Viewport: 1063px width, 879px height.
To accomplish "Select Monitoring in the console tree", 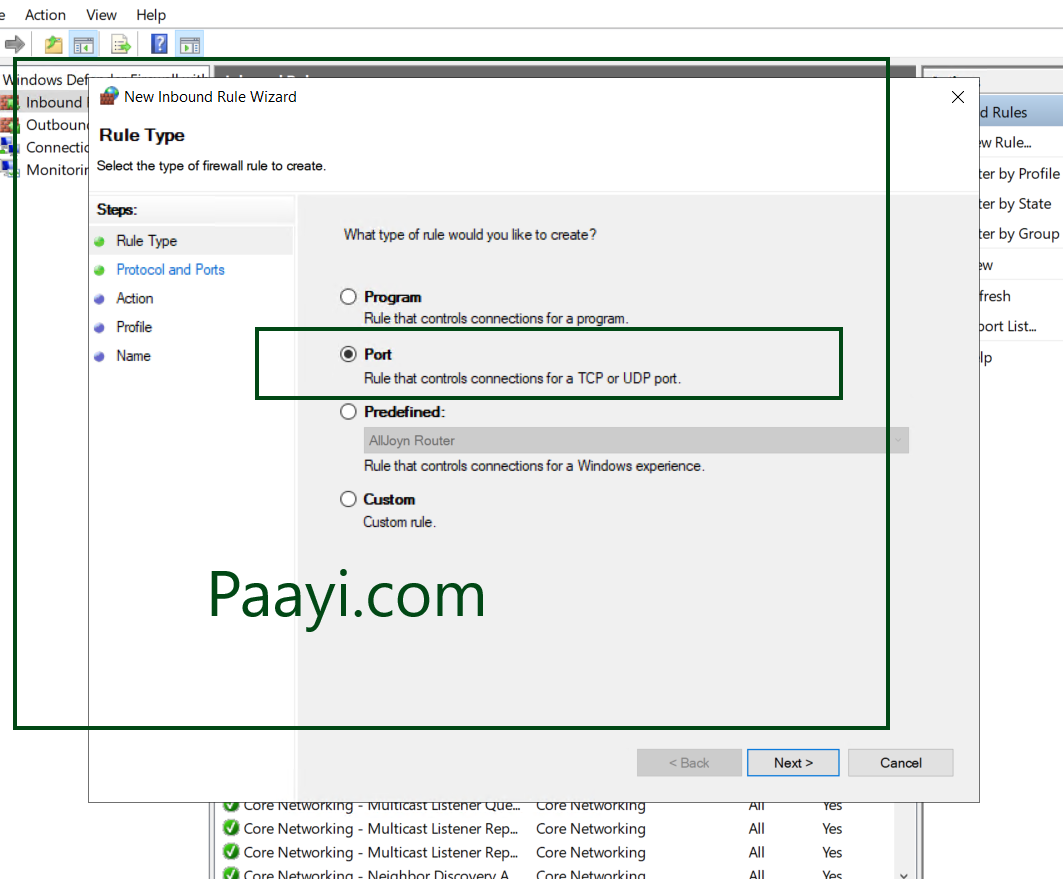I will point(57,169).
